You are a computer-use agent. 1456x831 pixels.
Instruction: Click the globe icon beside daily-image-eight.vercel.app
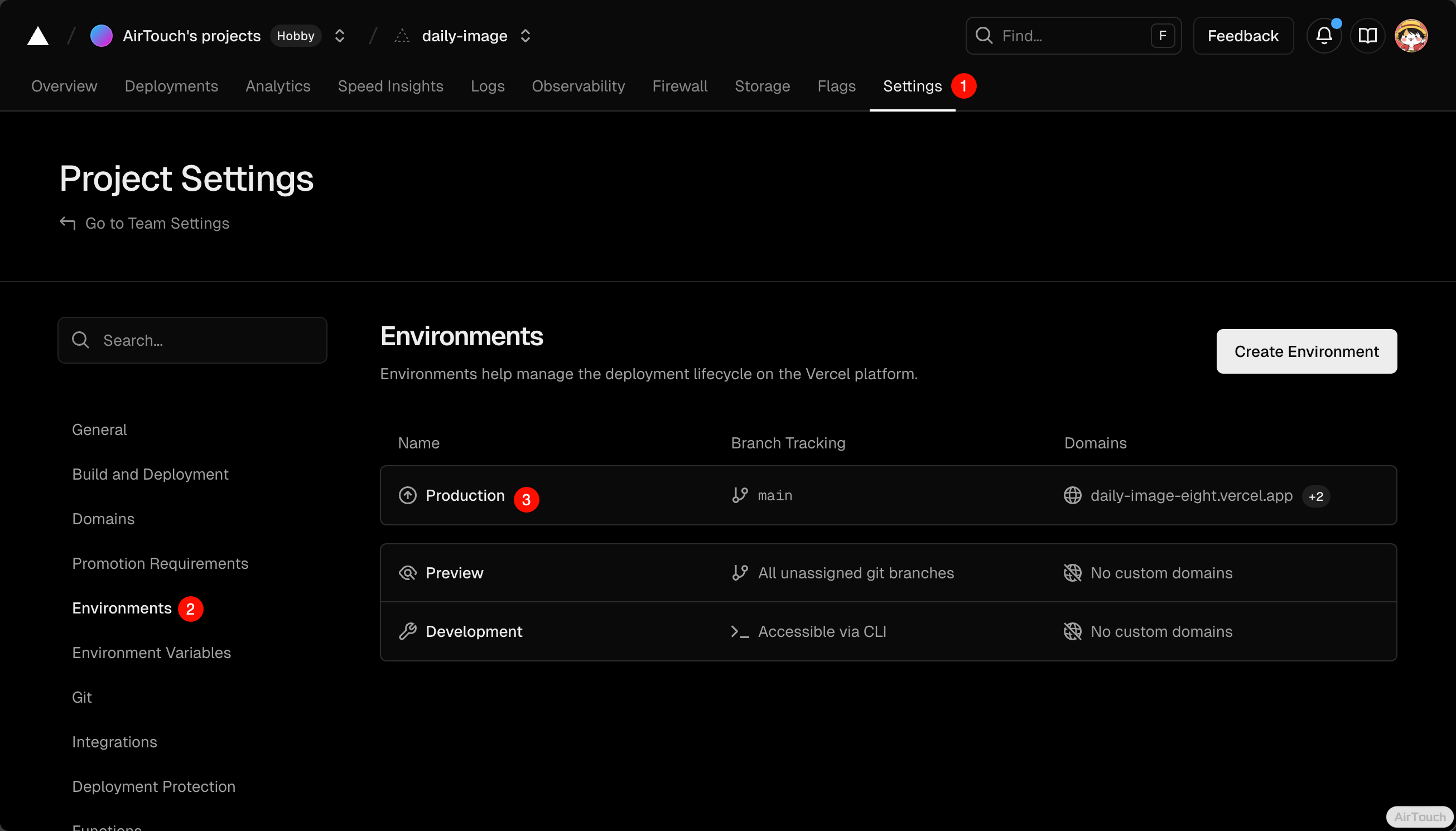coord(1072,495)
